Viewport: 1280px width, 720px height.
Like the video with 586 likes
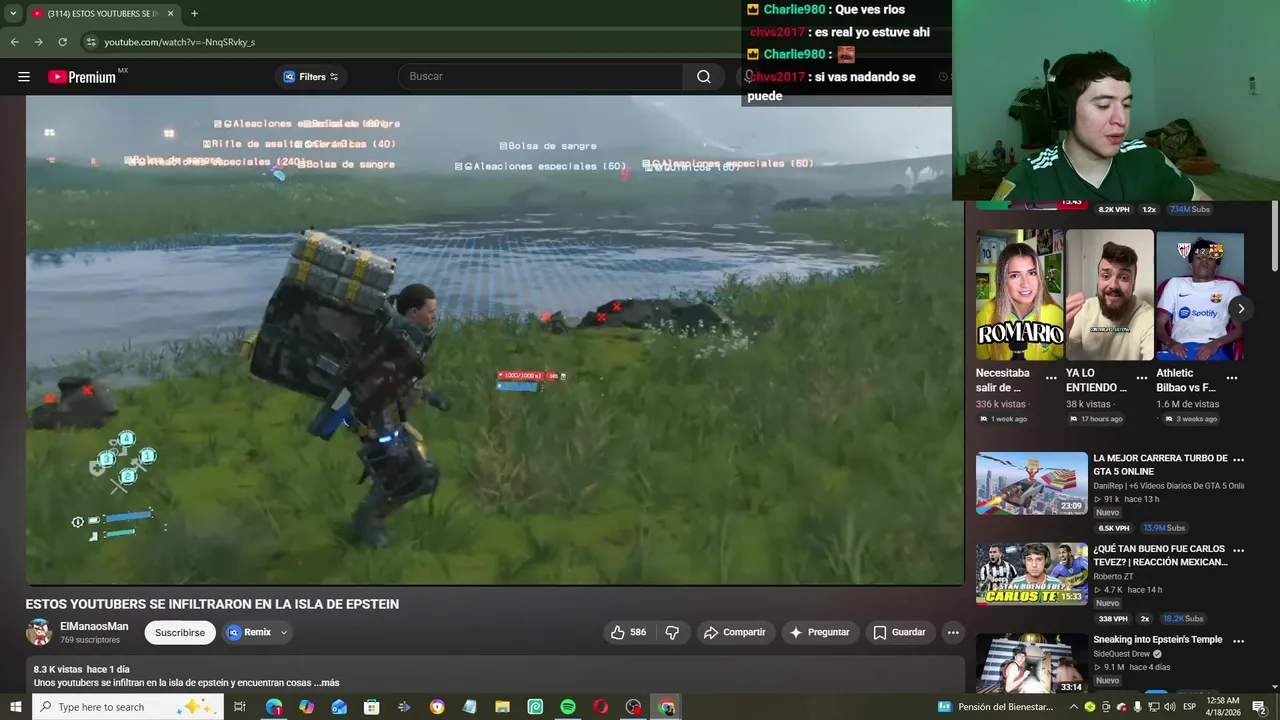click(x=628, y=632)
